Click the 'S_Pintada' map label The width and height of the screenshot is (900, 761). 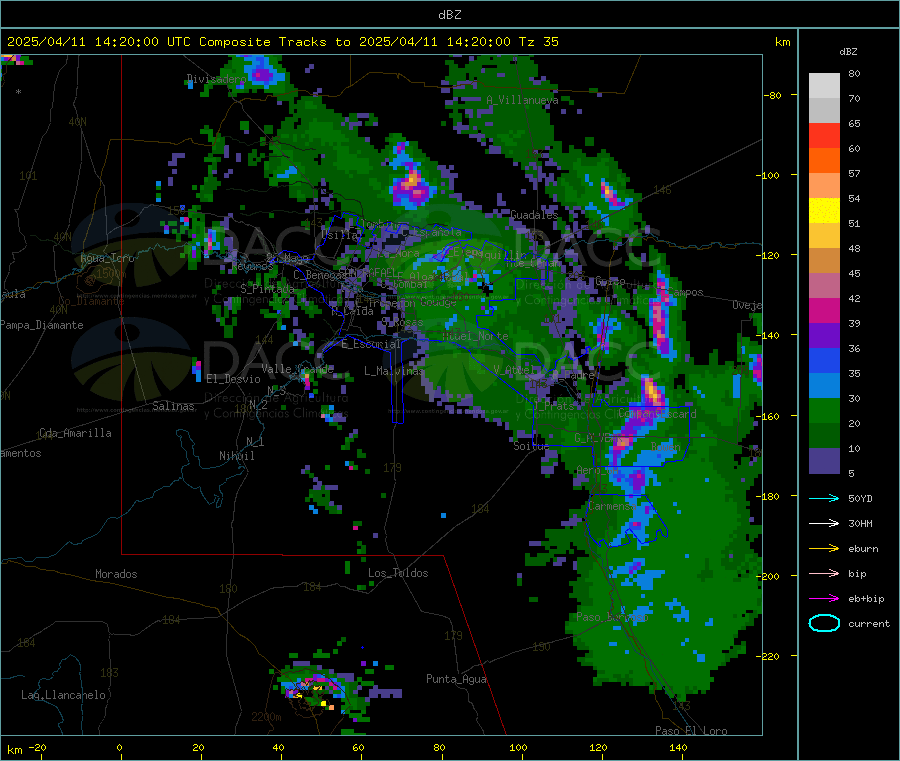[x=267, y=289]
